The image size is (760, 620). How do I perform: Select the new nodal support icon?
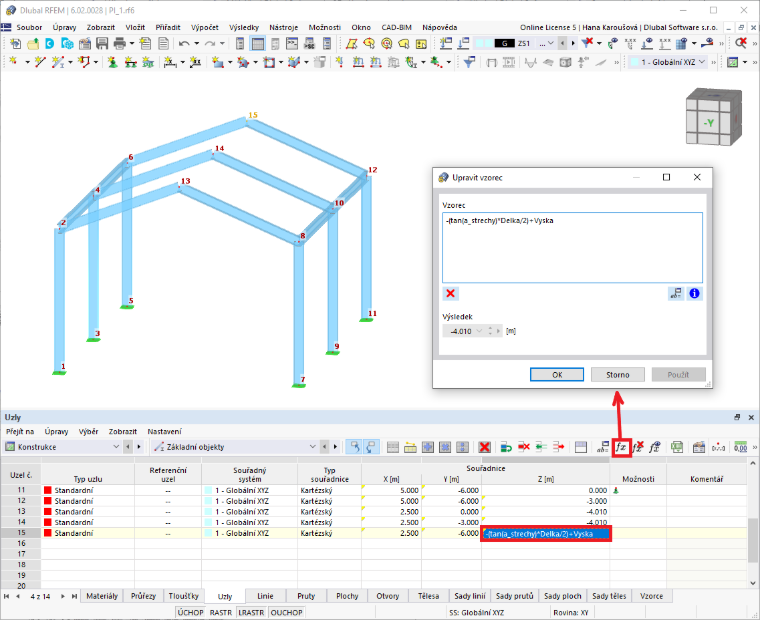click(x=112, y=62)
